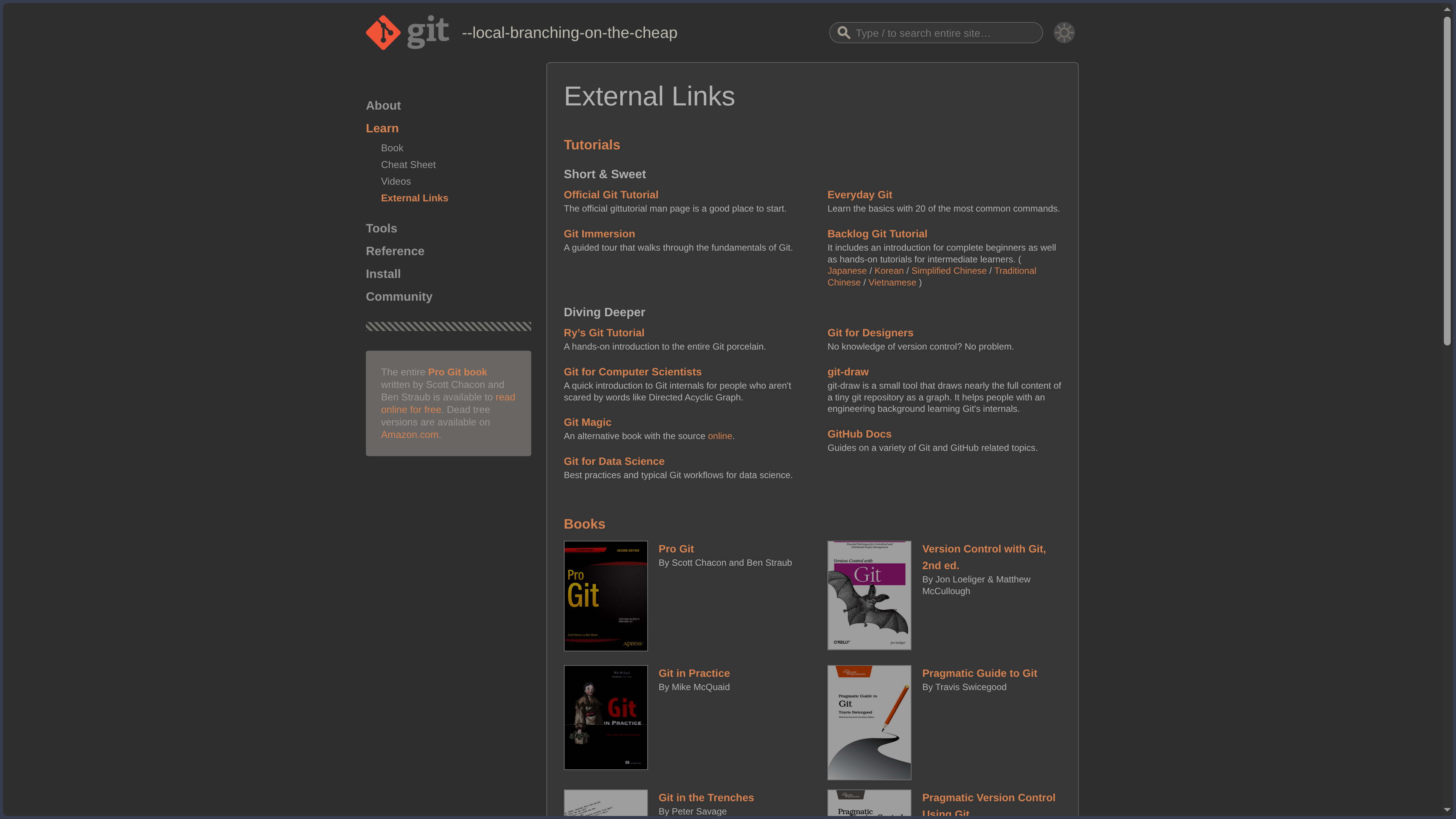Viewport: 1456px width, 819px height.
Task: Go to the Book sub-item
Action: (392, 148)
